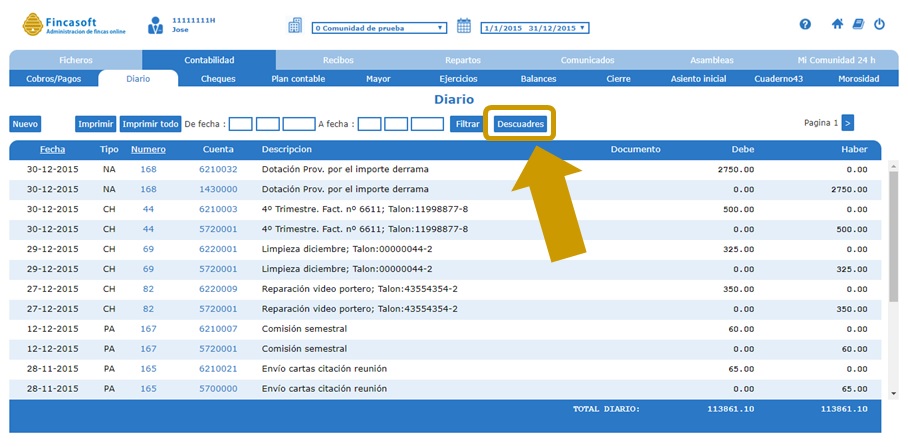Select the Balances subtab
Viewport: 908px width, 447px height.
click(539, 78)
